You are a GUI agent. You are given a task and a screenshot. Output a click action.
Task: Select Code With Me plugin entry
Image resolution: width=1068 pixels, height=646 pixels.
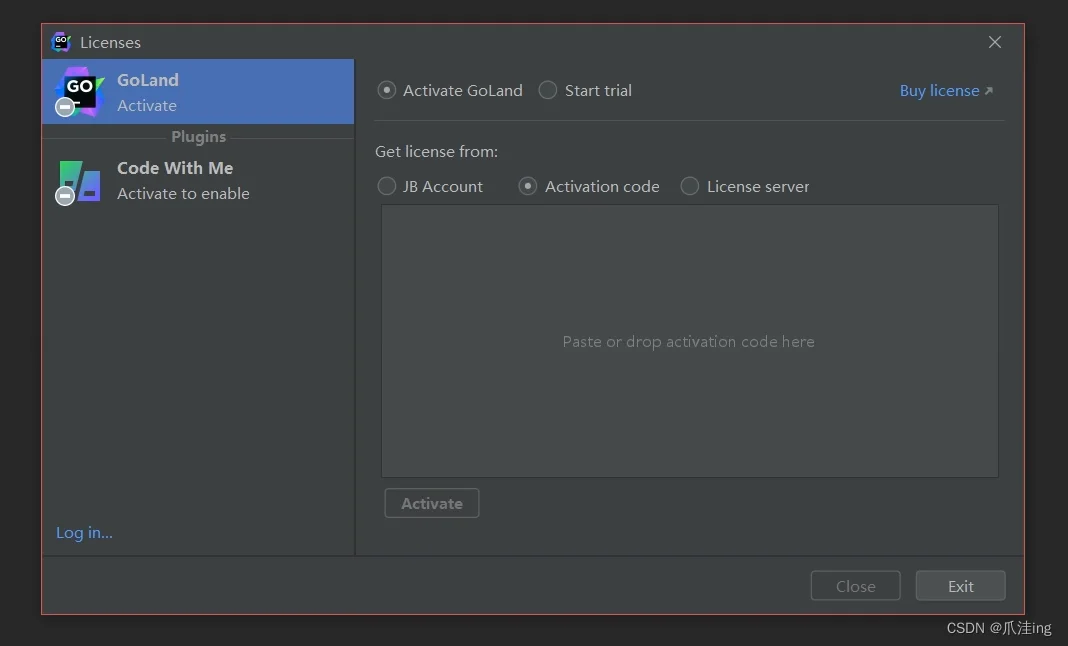pos(198,181)
